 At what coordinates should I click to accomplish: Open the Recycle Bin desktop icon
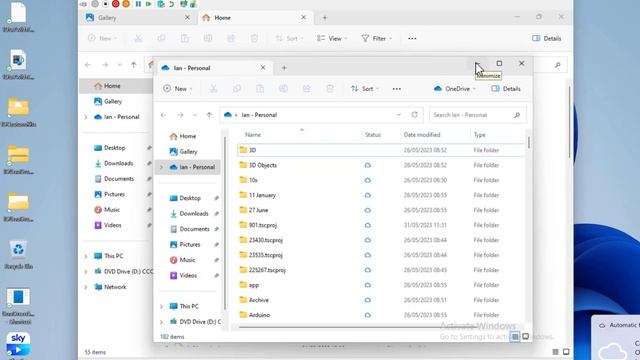click(18, 254)
